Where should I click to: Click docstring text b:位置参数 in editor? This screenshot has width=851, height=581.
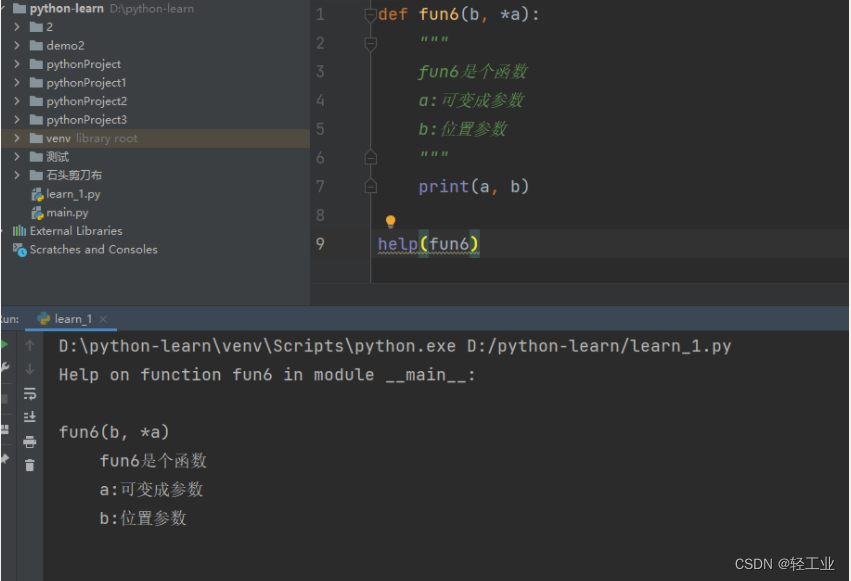click(x=463, y=129)
